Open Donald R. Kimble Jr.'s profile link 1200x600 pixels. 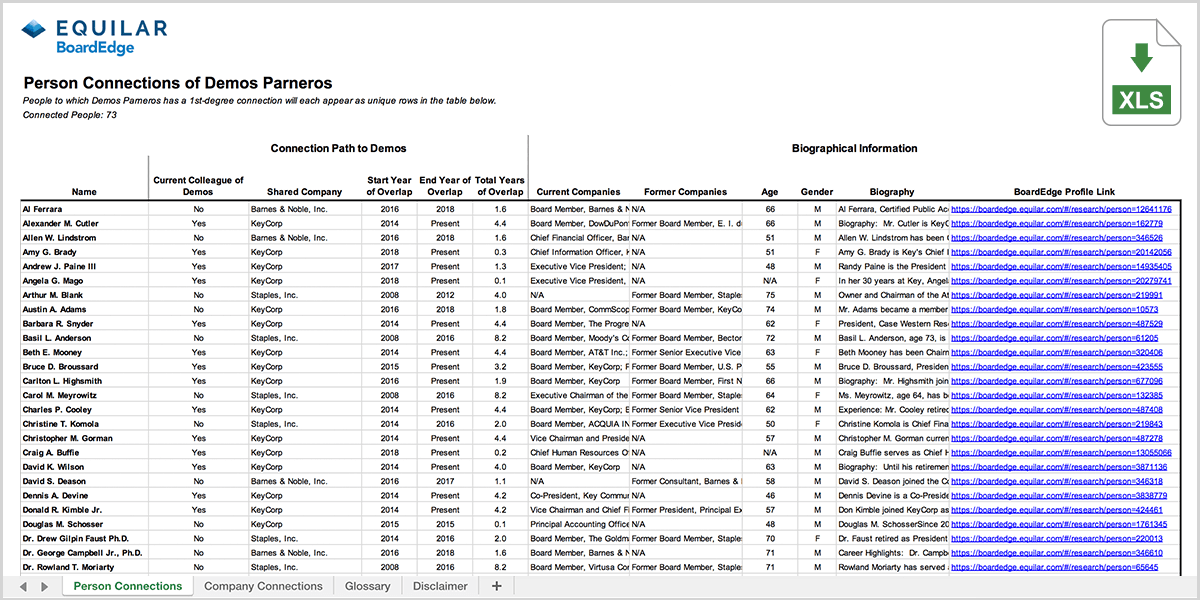1057,510
